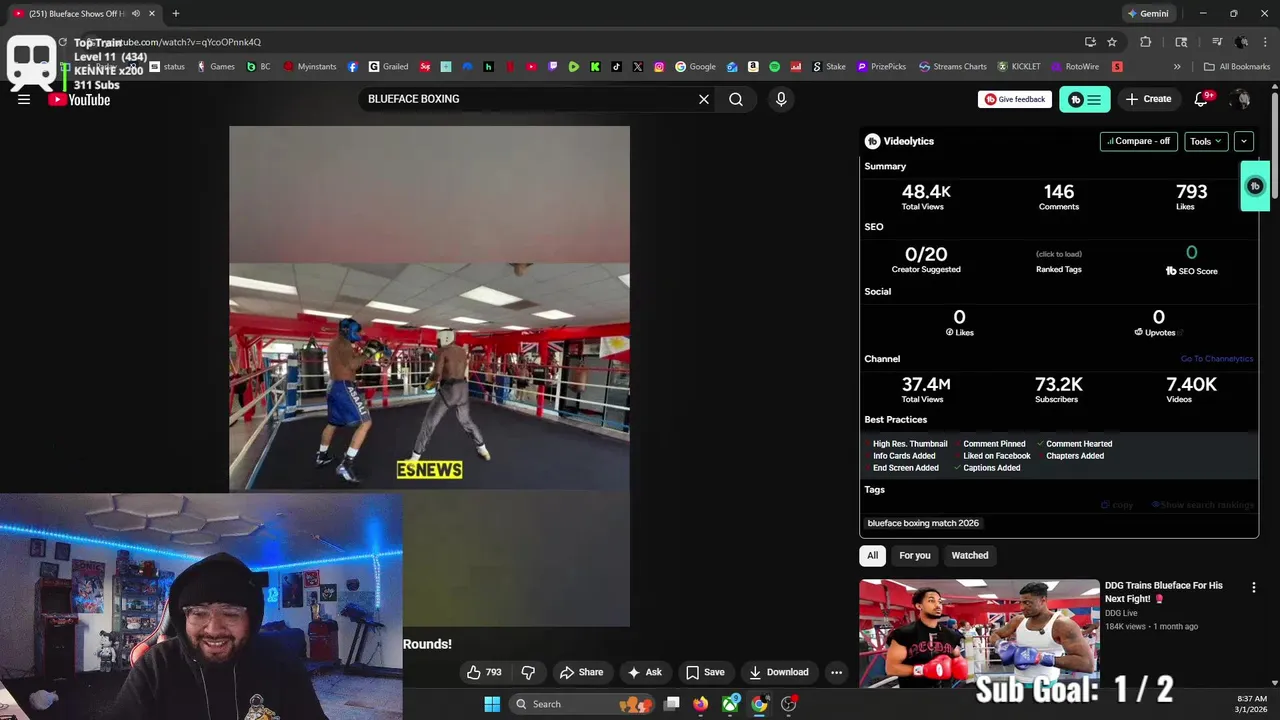Open the YouTube hamburger guide menu
The width and height of the screenshot is (1280, 720).
coord(24,99)
